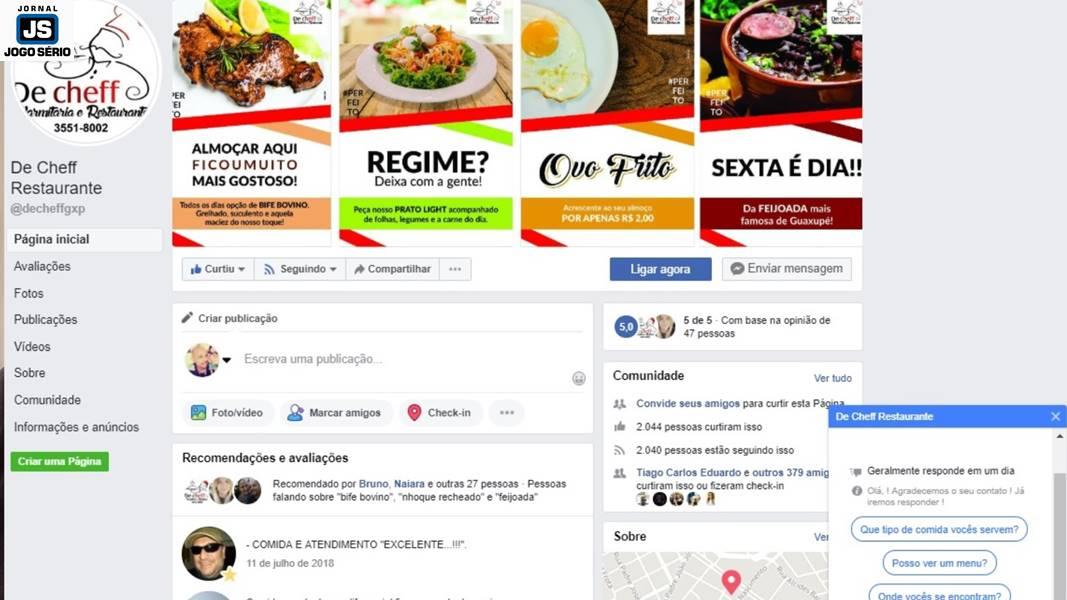Viewport: 1067px width, 600px height.
Task: Click the 5,0 rating badge
Action: pos(625,327)
